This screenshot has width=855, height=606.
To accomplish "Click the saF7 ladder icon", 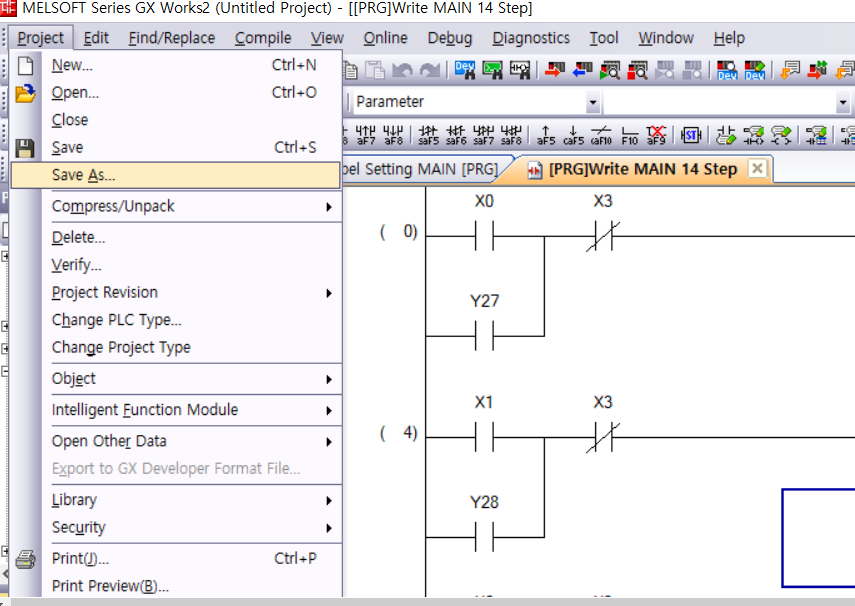I will pos(483,135).
